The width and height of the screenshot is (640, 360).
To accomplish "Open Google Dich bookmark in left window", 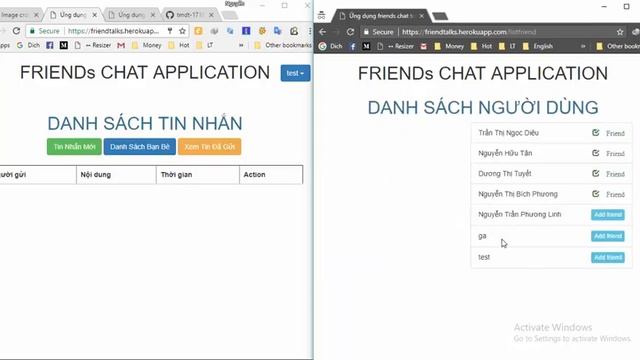I will [x=28, y=45].
